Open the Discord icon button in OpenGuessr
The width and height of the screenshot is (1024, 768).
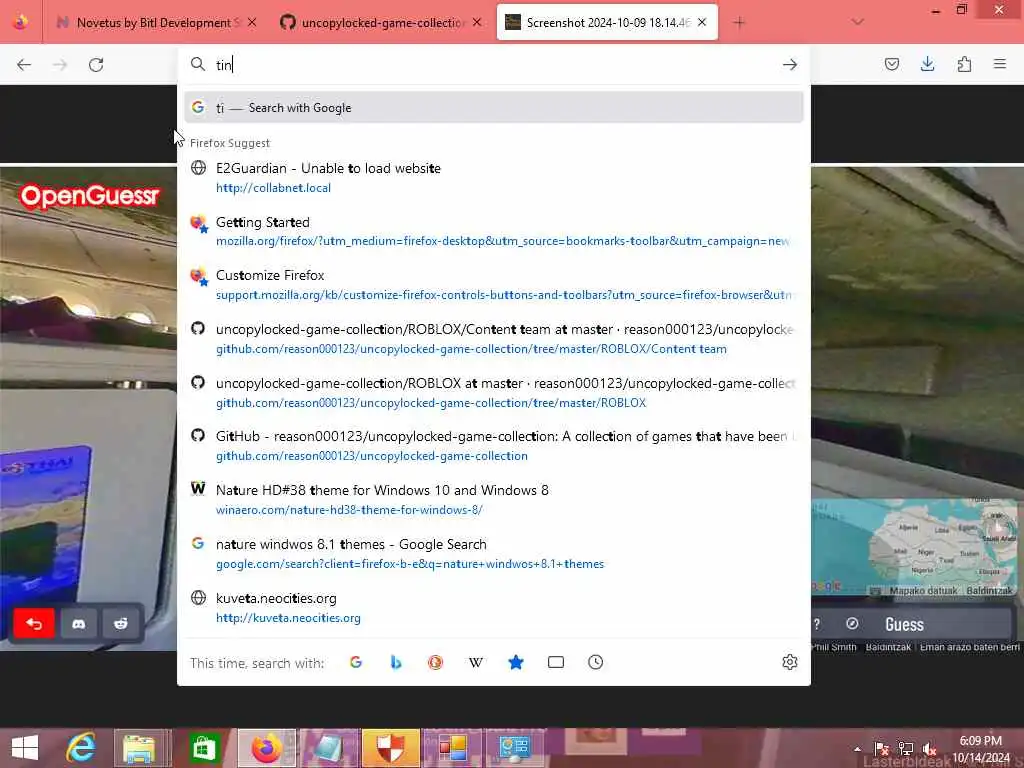(78, 624)
